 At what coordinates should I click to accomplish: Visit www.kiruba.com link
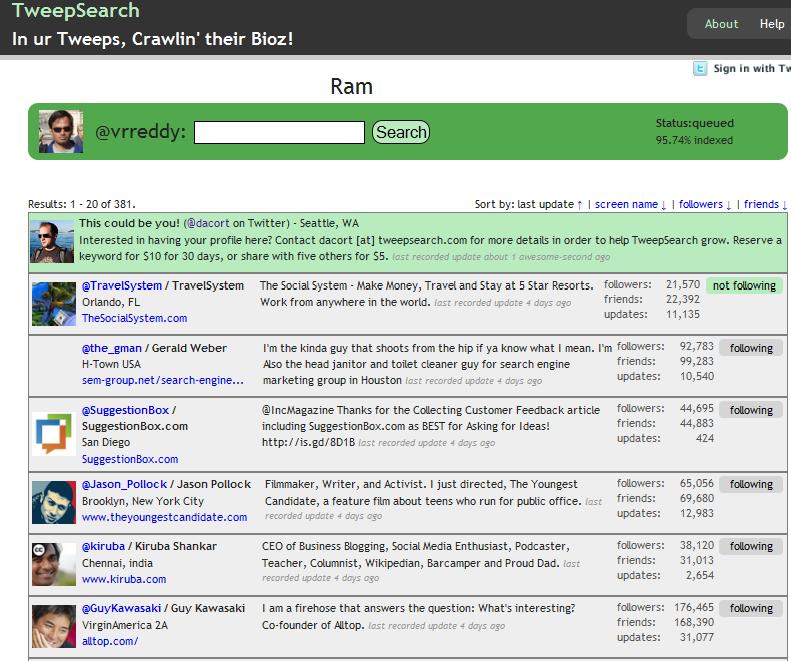(124, 579)
